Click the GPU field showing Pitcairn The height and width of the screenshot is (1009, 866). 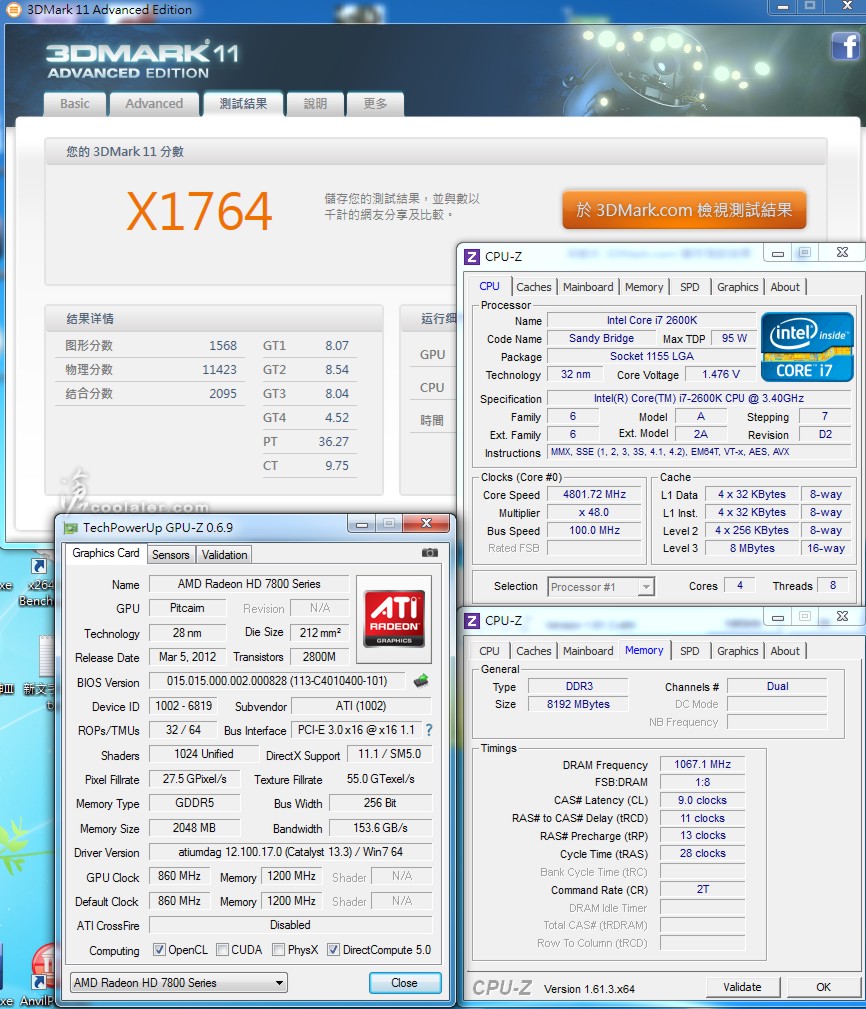click(187, 608)
